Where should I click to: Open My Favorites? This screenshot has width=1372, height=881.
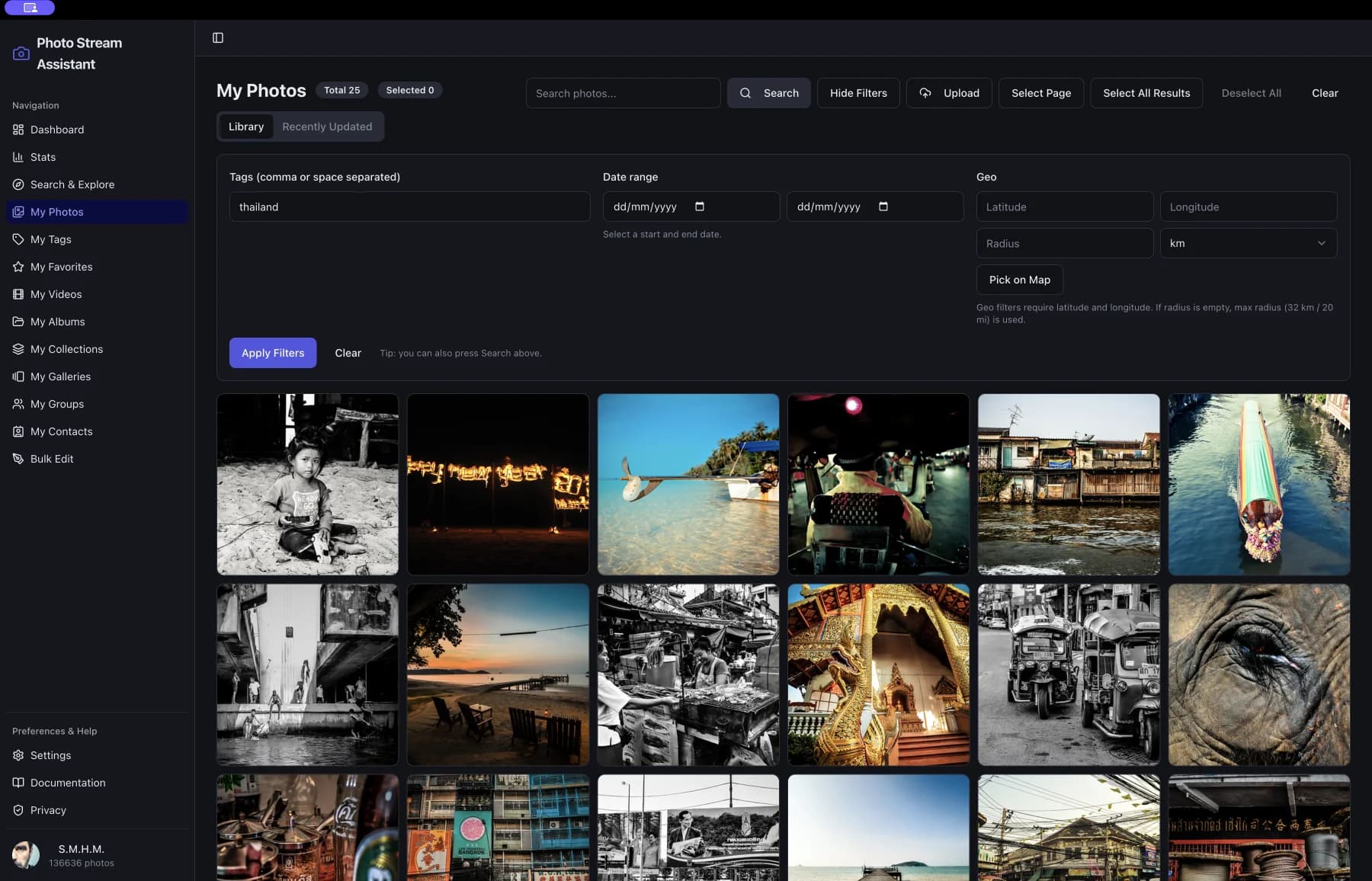[x=61, y=267]
